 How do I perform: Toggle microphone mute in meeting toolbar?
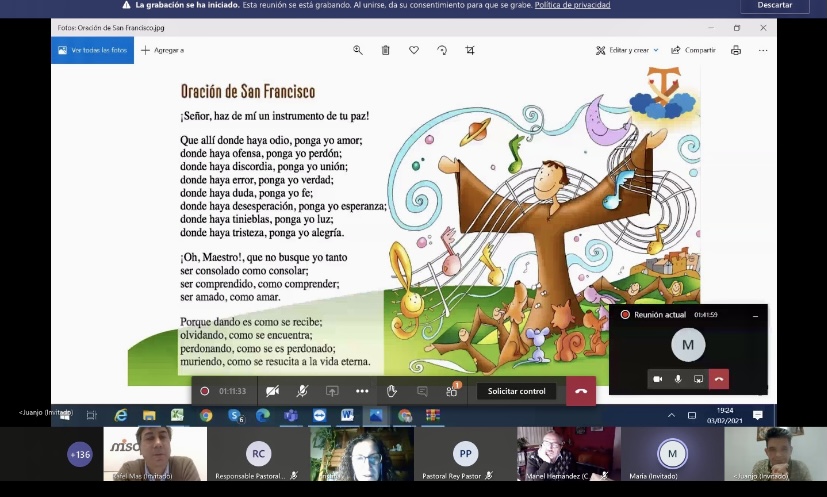coord(302,391)
